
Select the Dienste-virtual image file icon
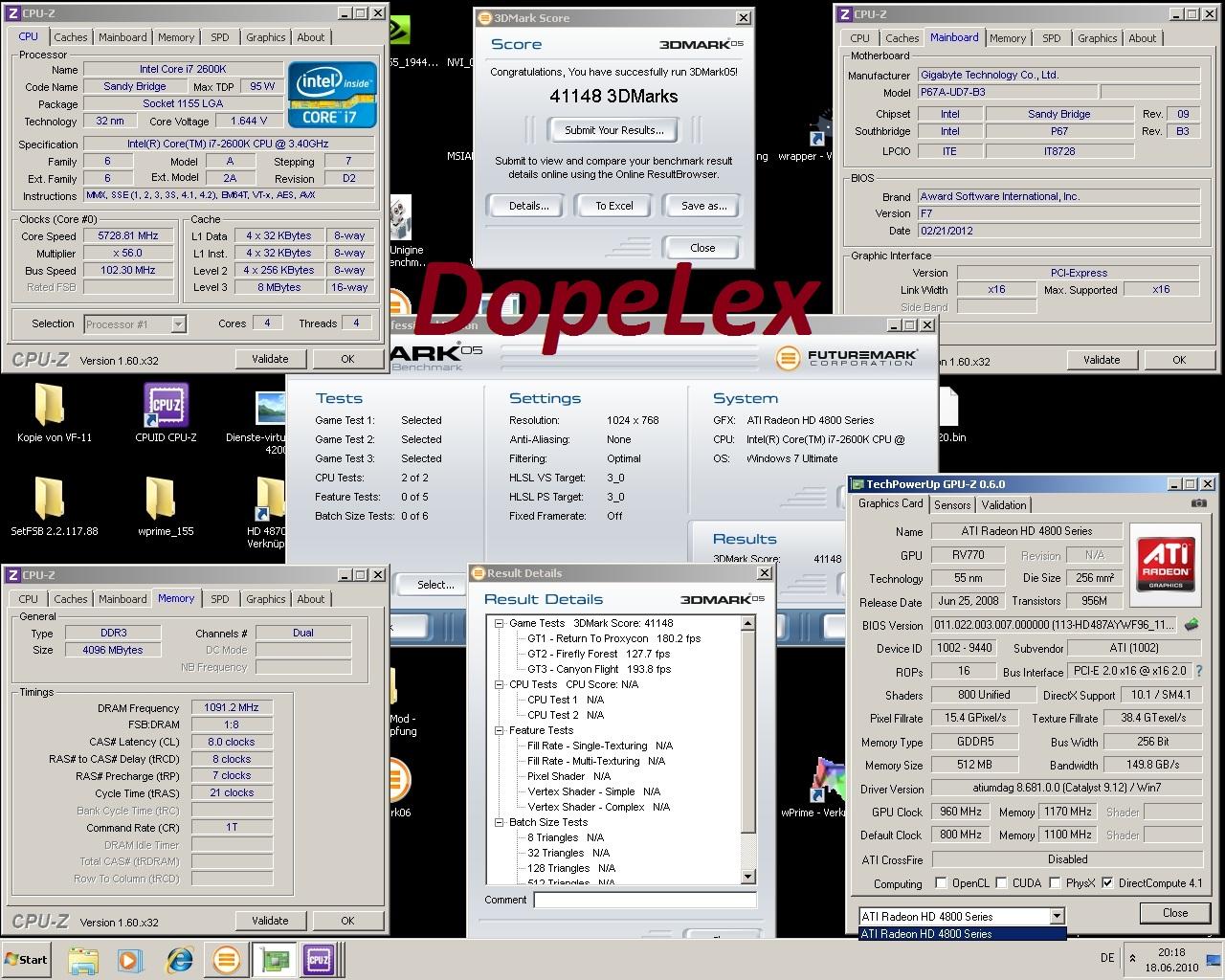pos(272,408)
